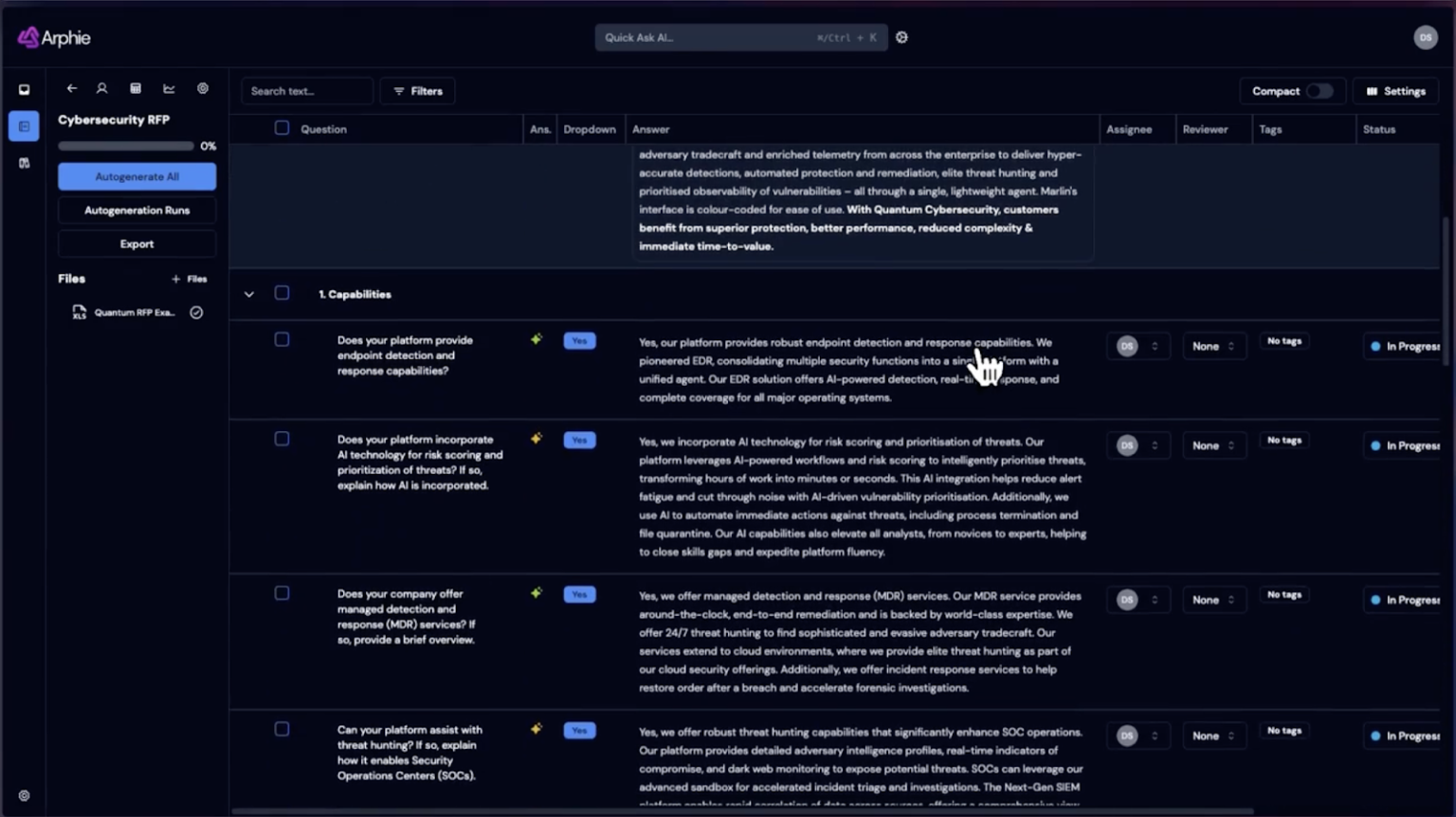
Task: Select the active RFP workspace tab in the left rail
Action: [24, 125]
